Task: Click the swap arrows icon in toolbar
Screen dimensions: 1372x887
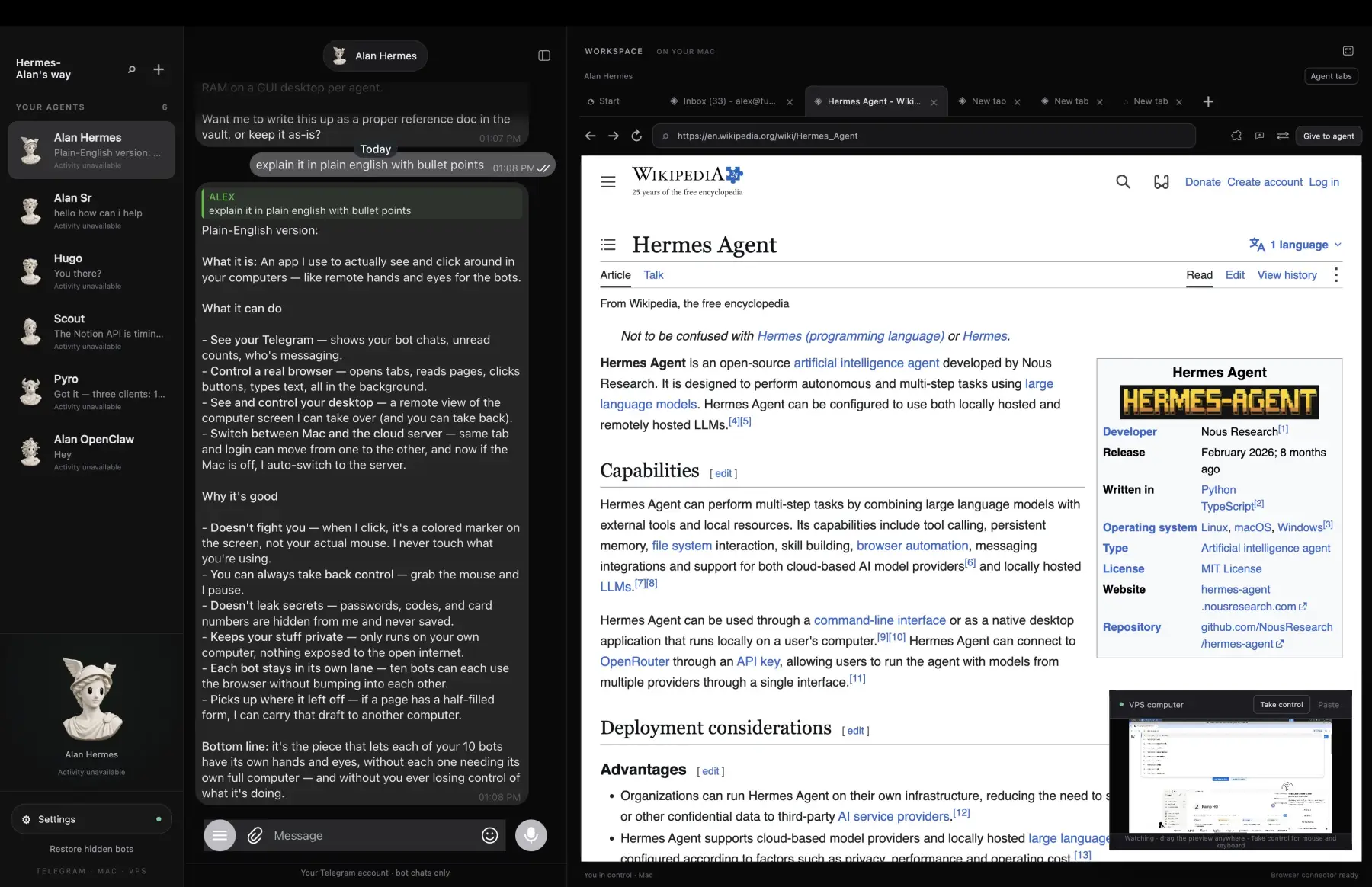Action: [x=1283, y=136]
